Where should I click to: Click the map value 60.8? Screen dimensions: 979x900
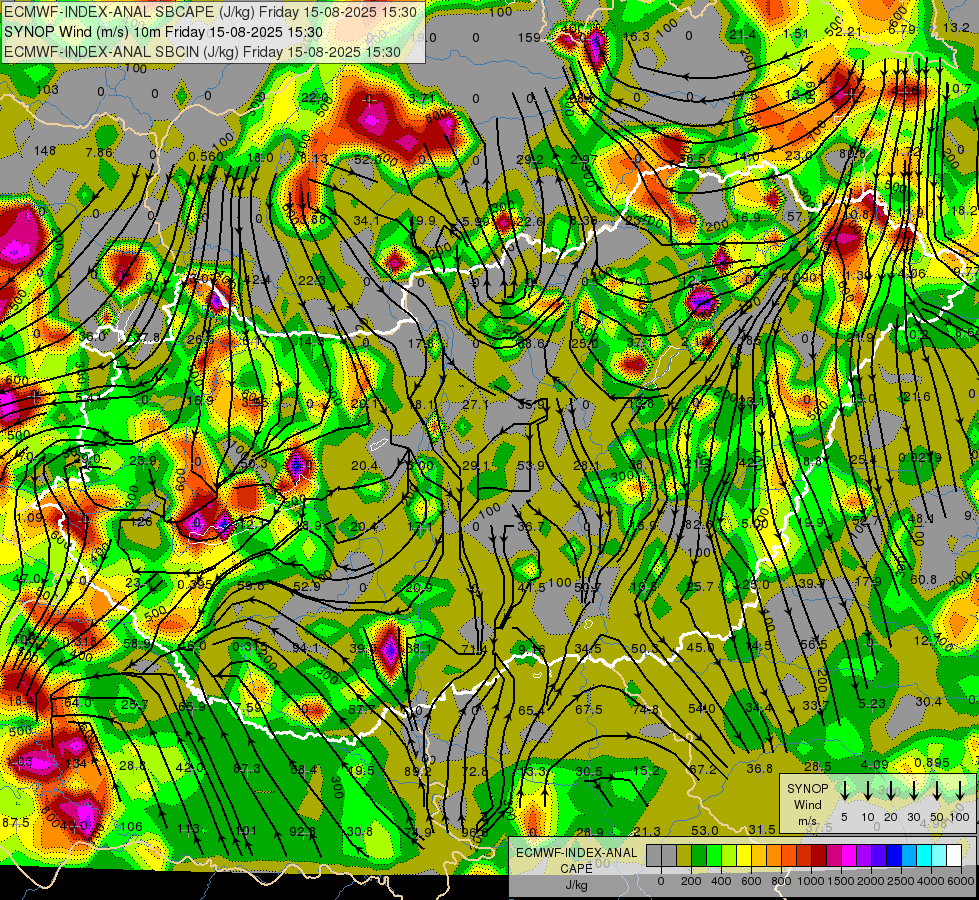(923, 580)
